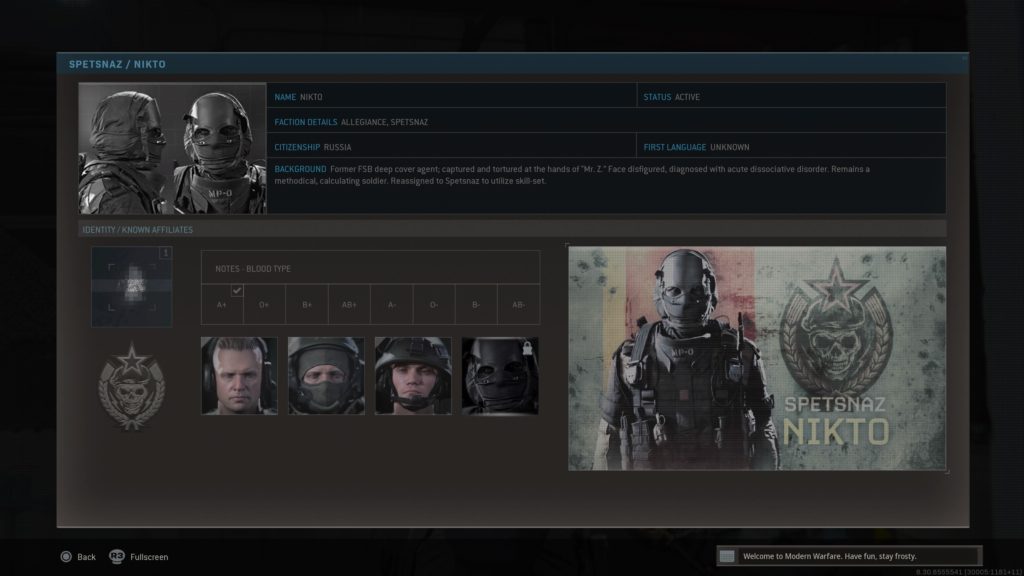Select locked black-masked operator portrait
This screenshot has width=1024, height=576.
(500, 376)
